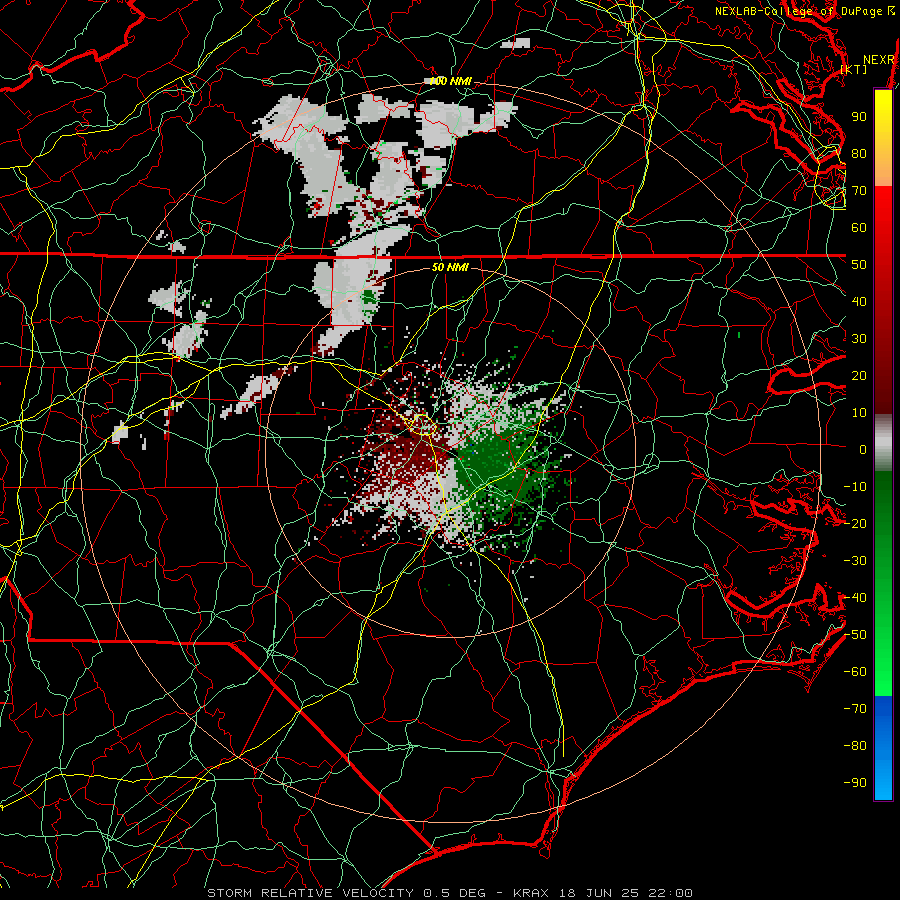
Task: Click the NEXR label above the color bar
Action: [x=879, y=60]
